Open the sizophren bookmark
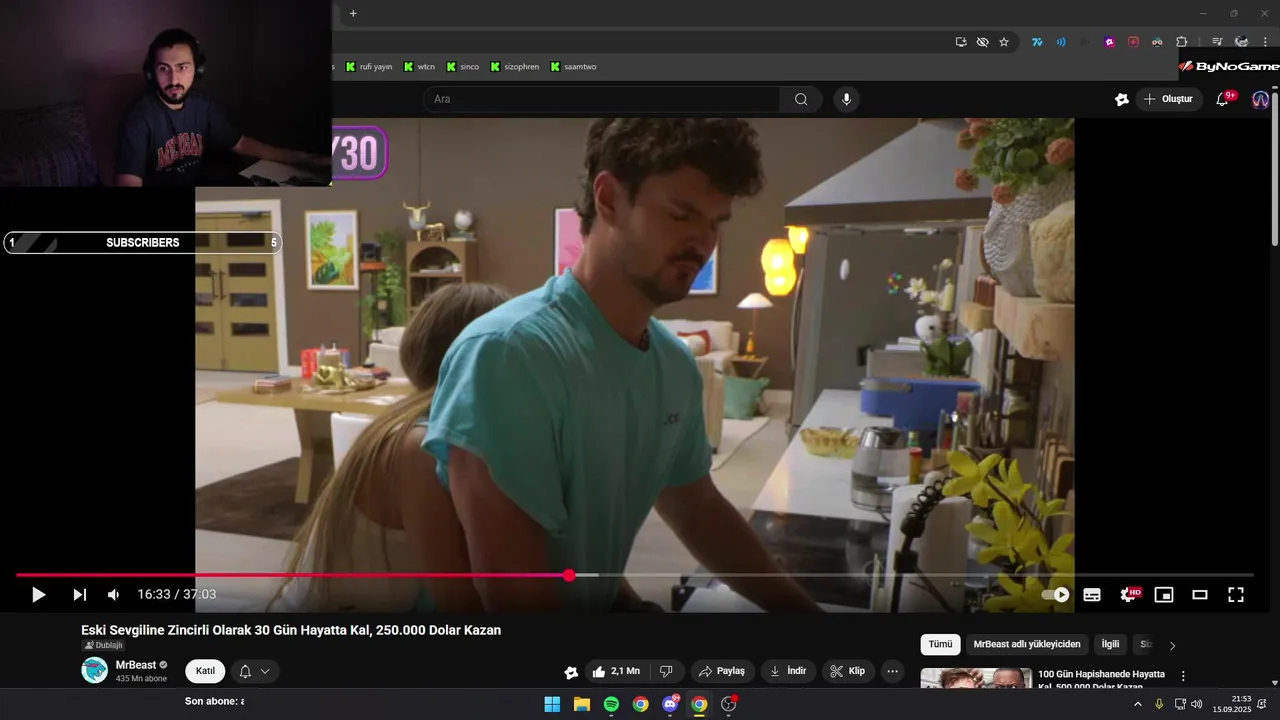 (514, 67)
